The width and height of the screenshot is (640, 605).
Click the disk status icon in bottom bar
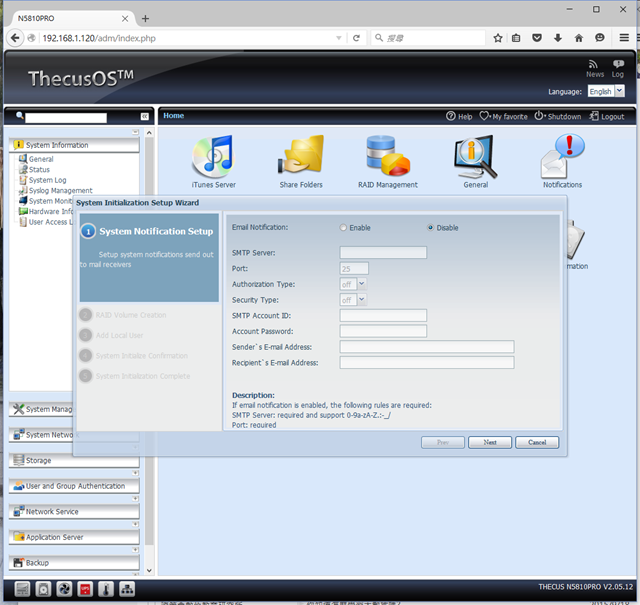[x=43, y=589]
